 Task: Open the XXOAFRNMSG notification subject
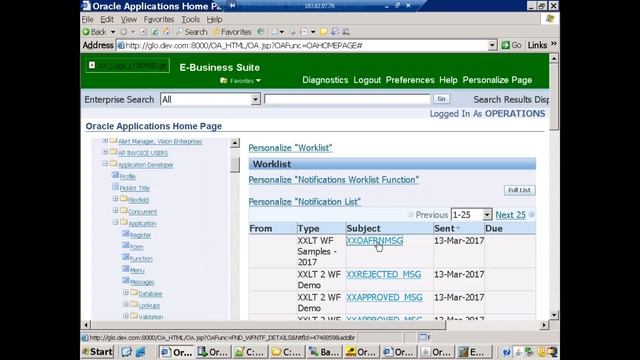(x=374, y=241)
